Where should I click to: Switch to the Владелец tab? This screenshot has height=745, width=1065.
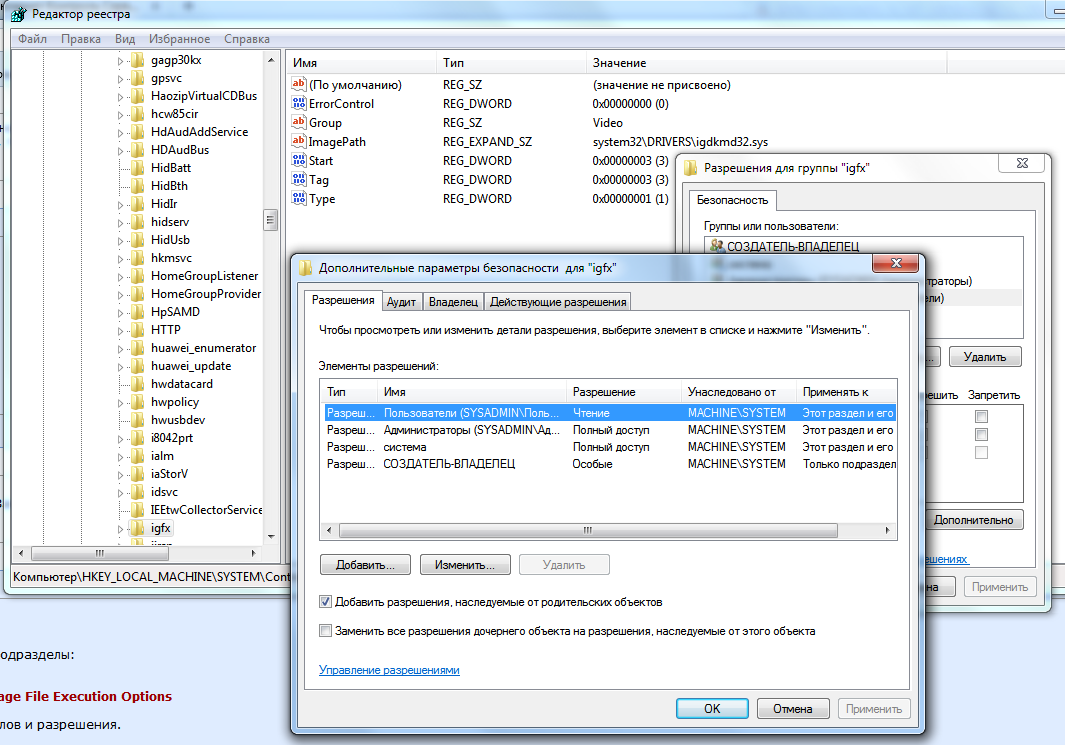tap(453, 302)
